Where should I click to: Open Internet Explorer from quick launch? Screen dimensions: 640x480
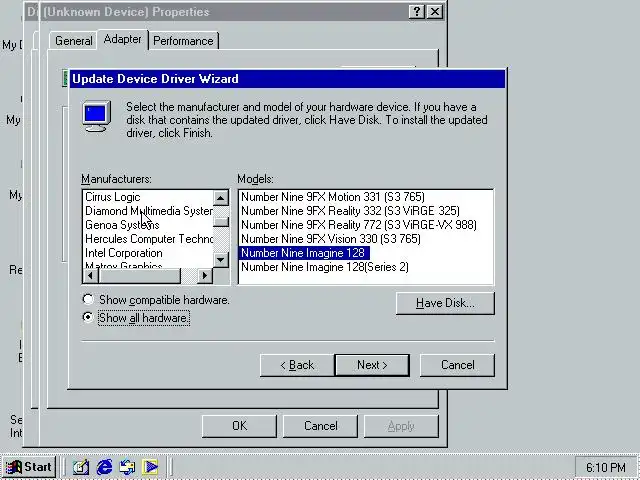click(104, 467)
